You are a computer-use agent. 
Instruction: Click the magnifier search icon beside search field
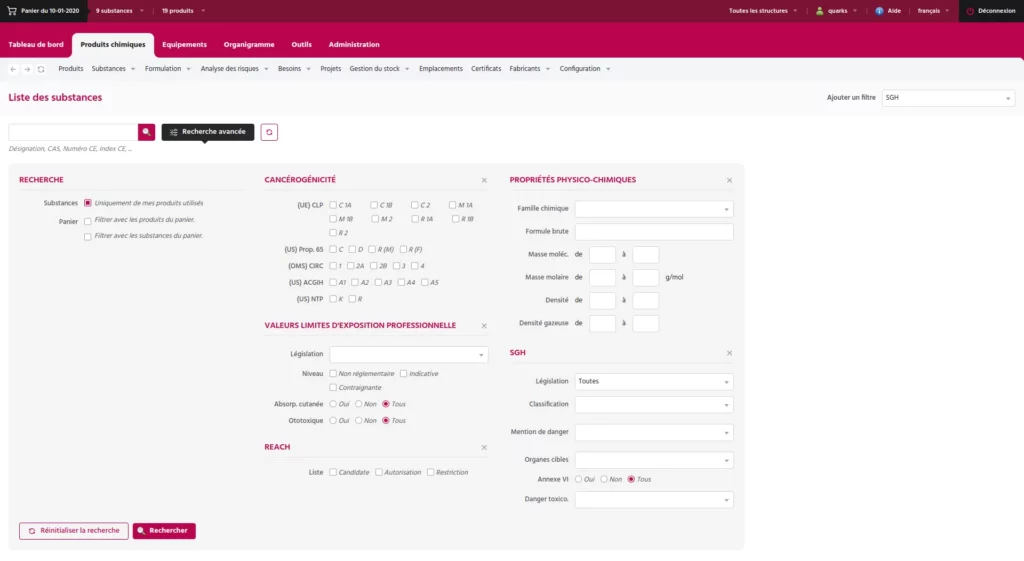147,132
